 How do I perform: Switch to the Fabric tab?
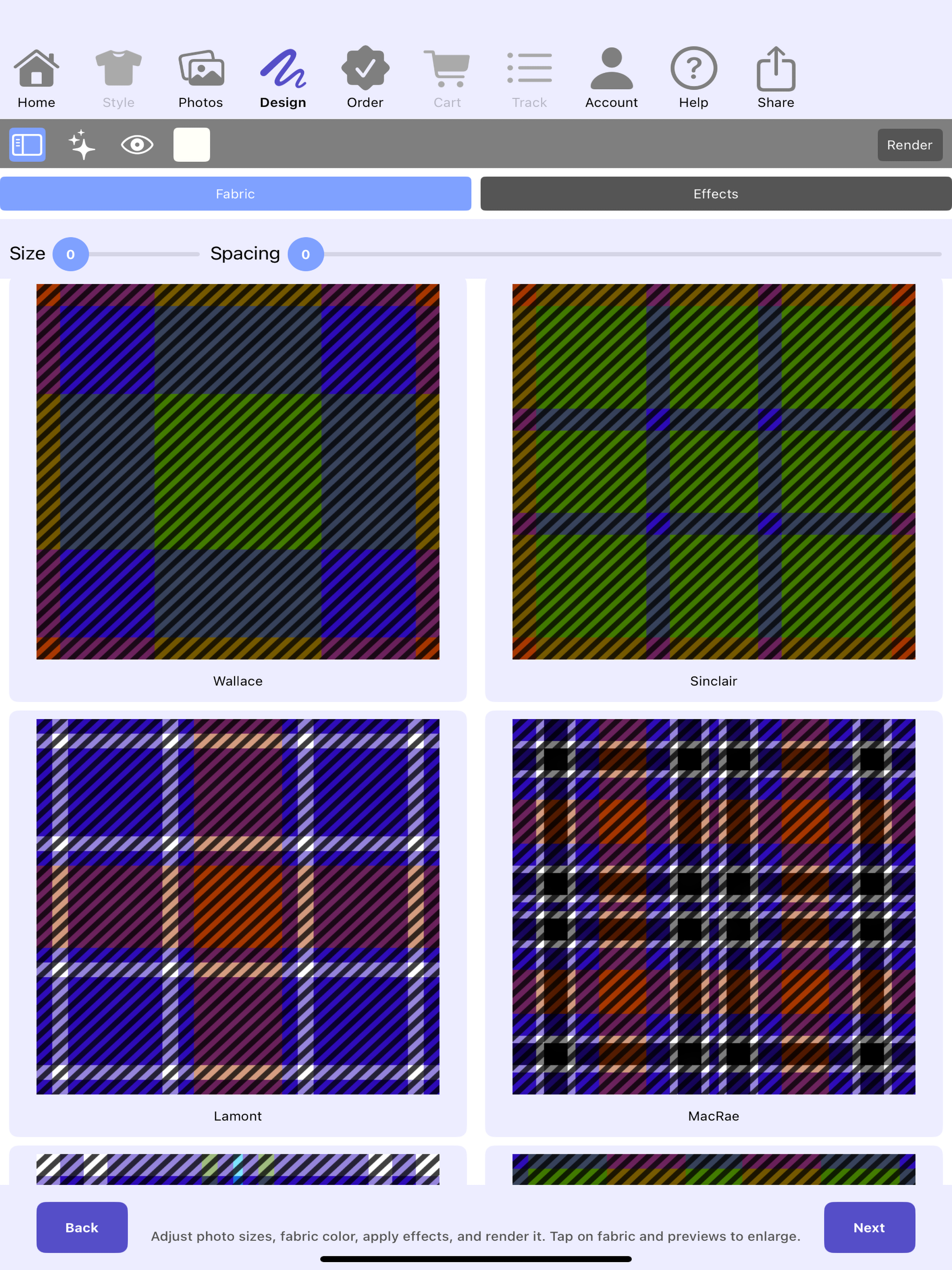235,193
